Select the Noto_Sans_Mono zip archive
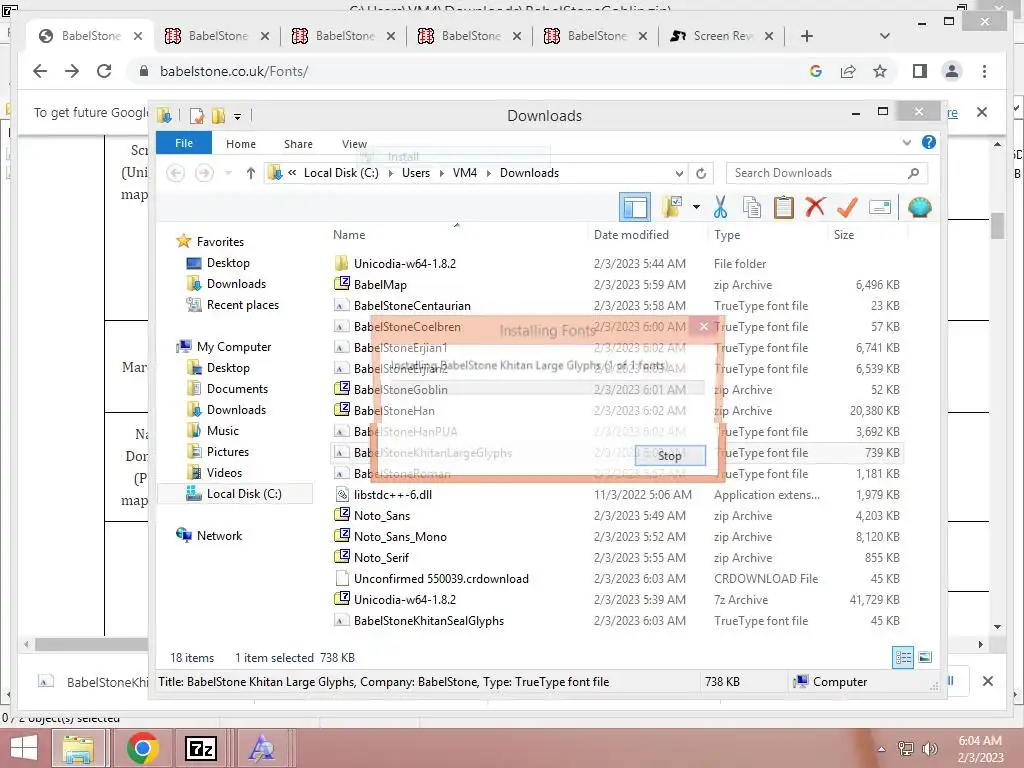The width and height of the screenshot is (1024, 768). (400, 536)
